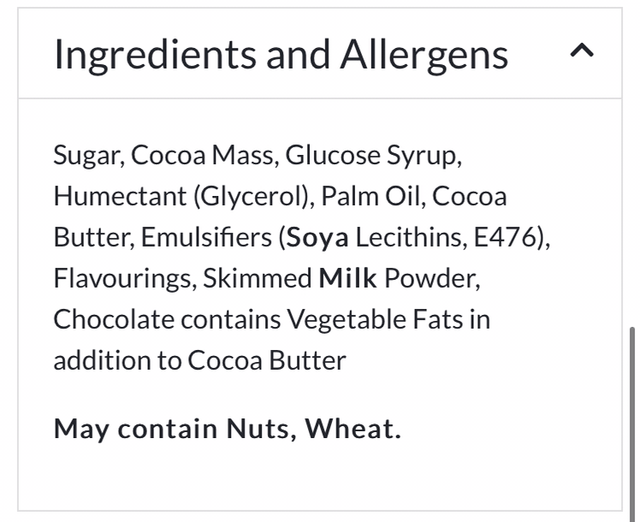Click the bold word Soya
Viewport: 640px width, 522px height.
pos(313,237)
